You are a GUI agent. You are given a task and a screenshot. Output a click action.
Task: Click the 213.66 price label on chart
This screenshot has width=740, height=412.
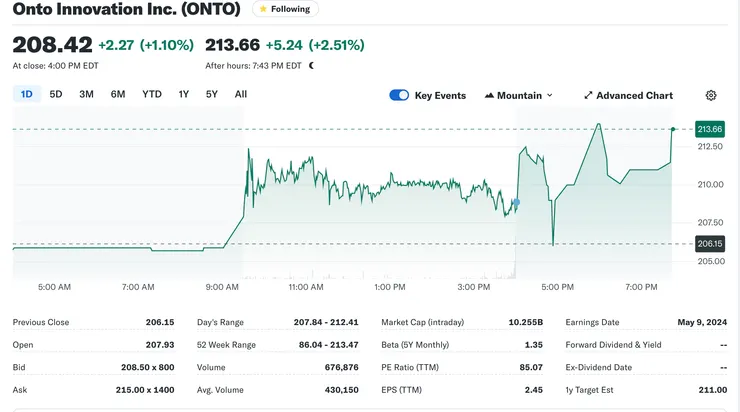pyautogui.click(x=710, y=129)
